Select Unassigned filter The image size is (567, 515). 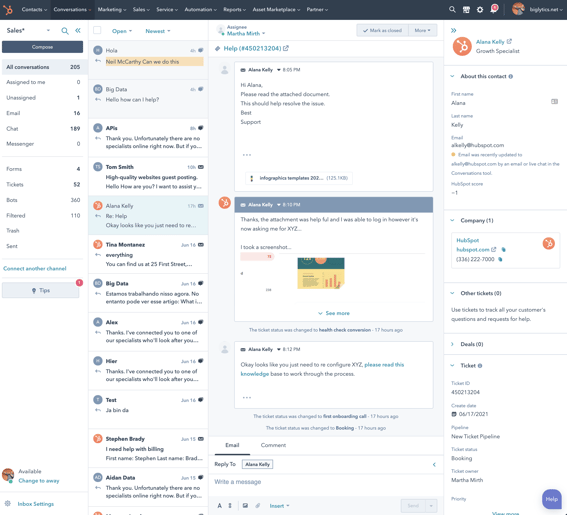(43, 98)
